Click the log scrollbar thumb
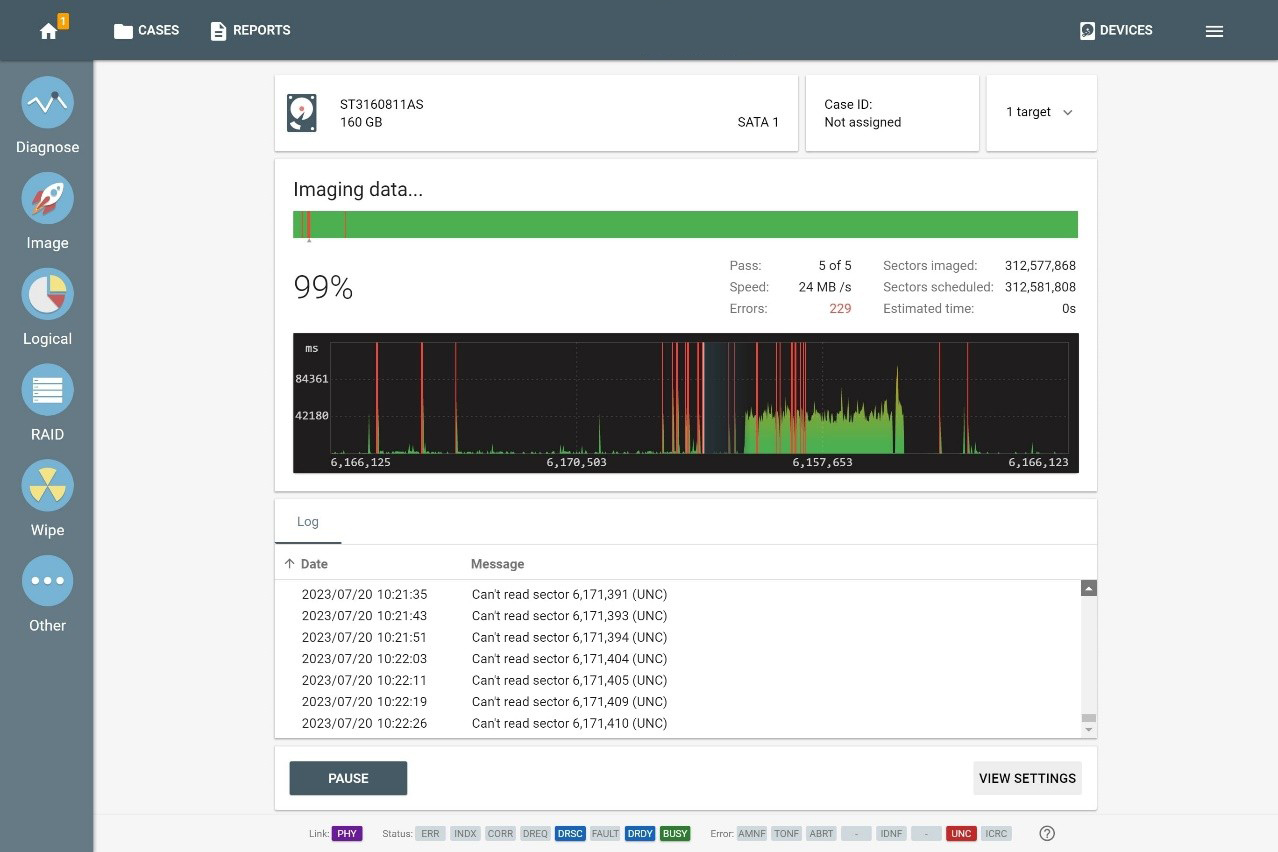Image resolution: width=1278 pixels, height=852 pixels. coord(1089,718)
